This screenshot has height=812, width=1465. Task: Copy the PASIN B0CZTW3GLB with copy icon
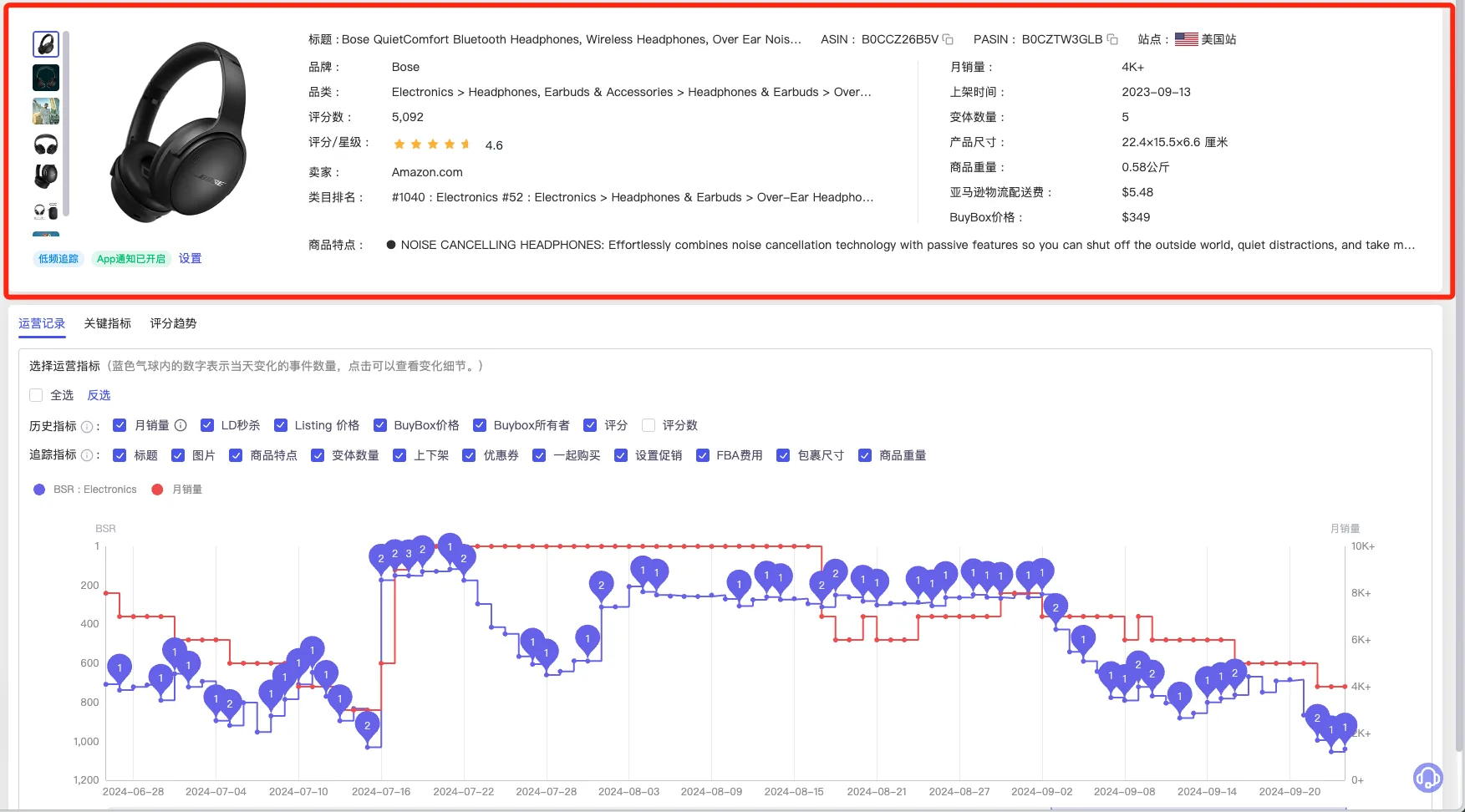(x=1112, y=39)
